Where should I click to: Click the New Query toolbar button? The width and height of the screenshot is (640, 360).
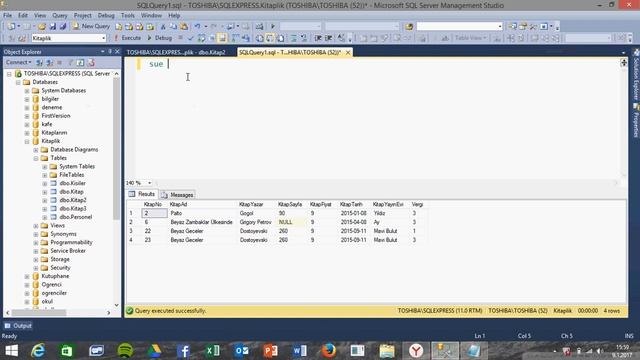pyautogui.click(x=91, y=26)
